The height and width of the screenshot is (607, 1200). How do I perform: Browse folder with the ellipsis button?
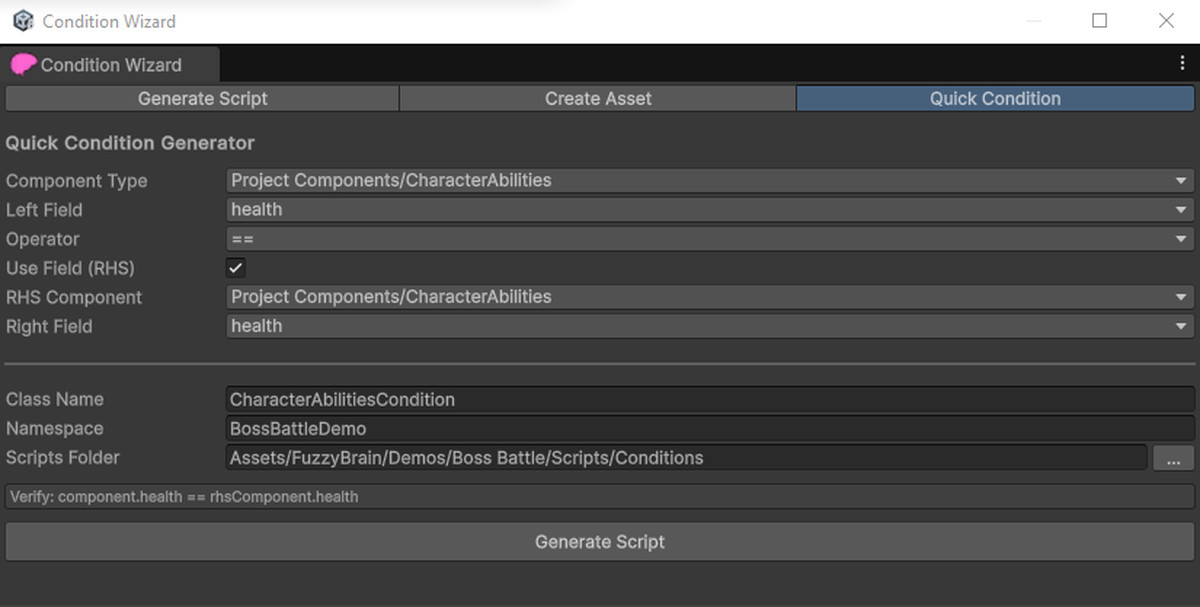pyautogui.click(x=1174, y=458)
